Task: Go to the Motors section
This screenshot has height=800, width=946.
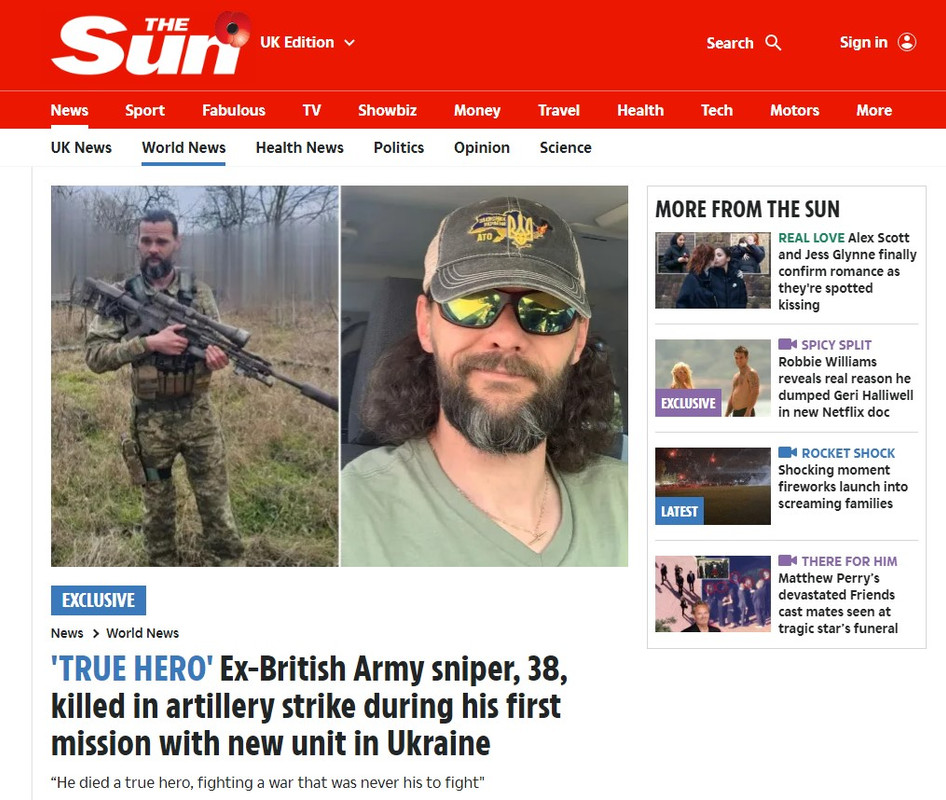Action: pyautogui.click(x=795, y=110)
